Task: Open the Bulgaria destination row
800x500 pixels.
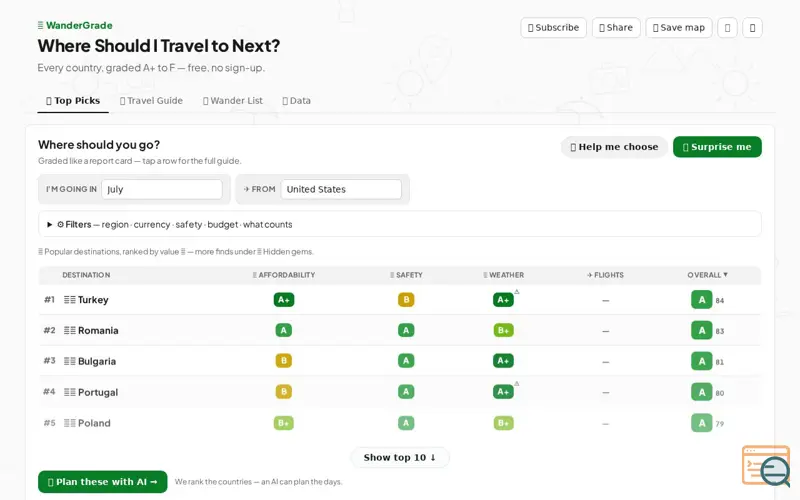Action: click(x=399, y=361)
